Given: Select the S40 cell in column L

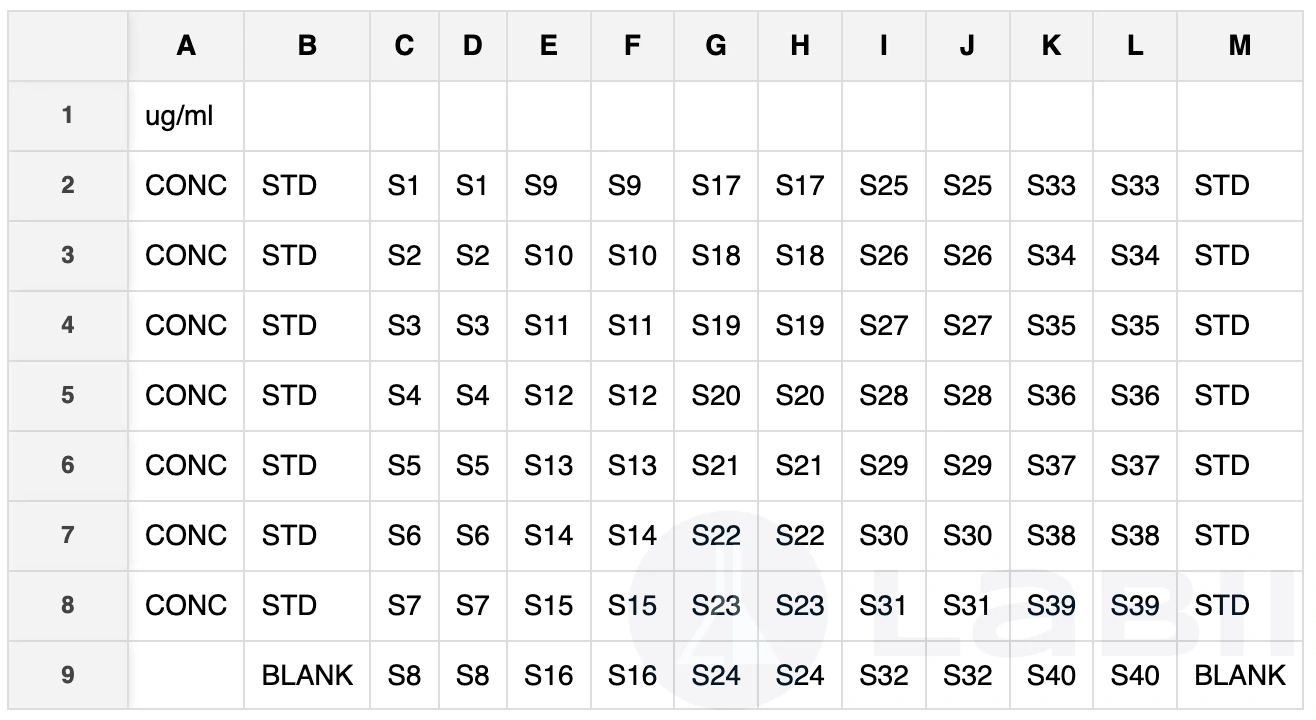Looking at the screenshot, I should click(1135, 675).
